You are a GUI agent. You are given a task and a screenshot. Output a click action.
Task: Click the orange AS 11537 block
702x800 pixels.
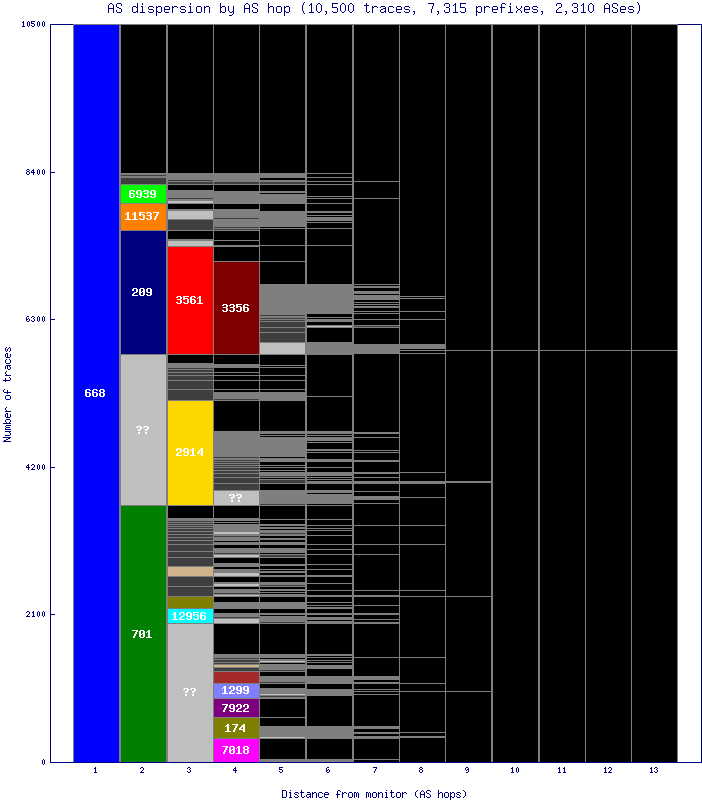(x=142, y=216)
